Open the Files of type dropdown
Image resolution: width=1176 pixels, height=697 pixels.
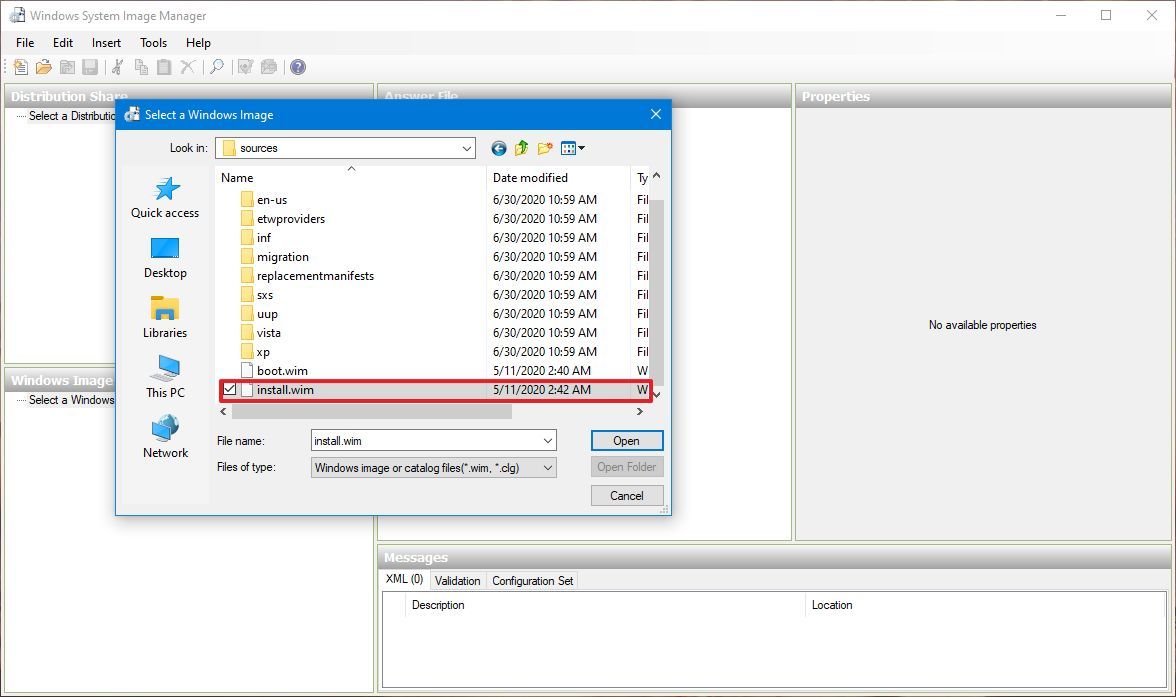coord(434,467)
